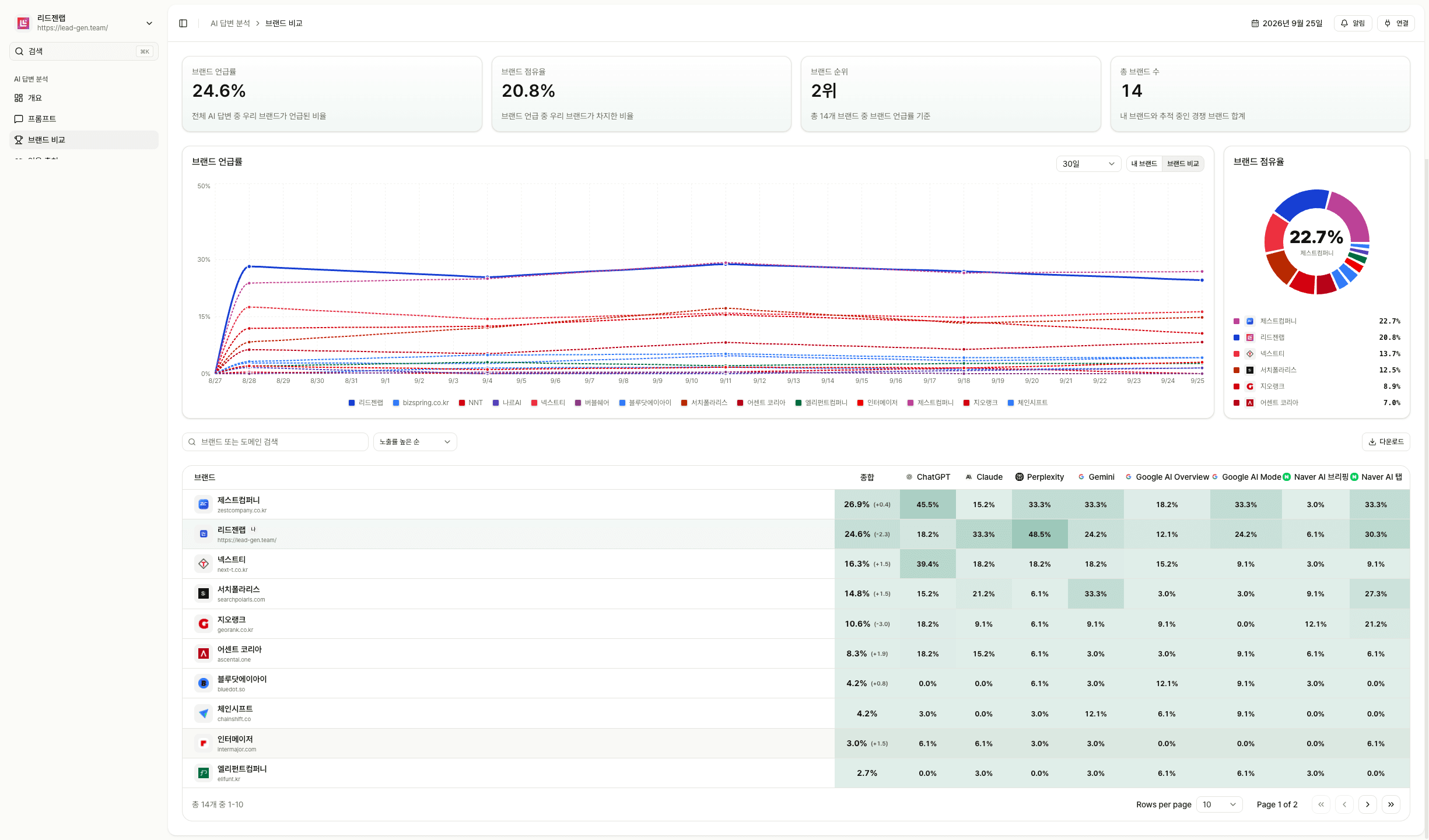
Task: Toggle 버블쉐어 series in chart legend
Action: click(x=592, y=403)
